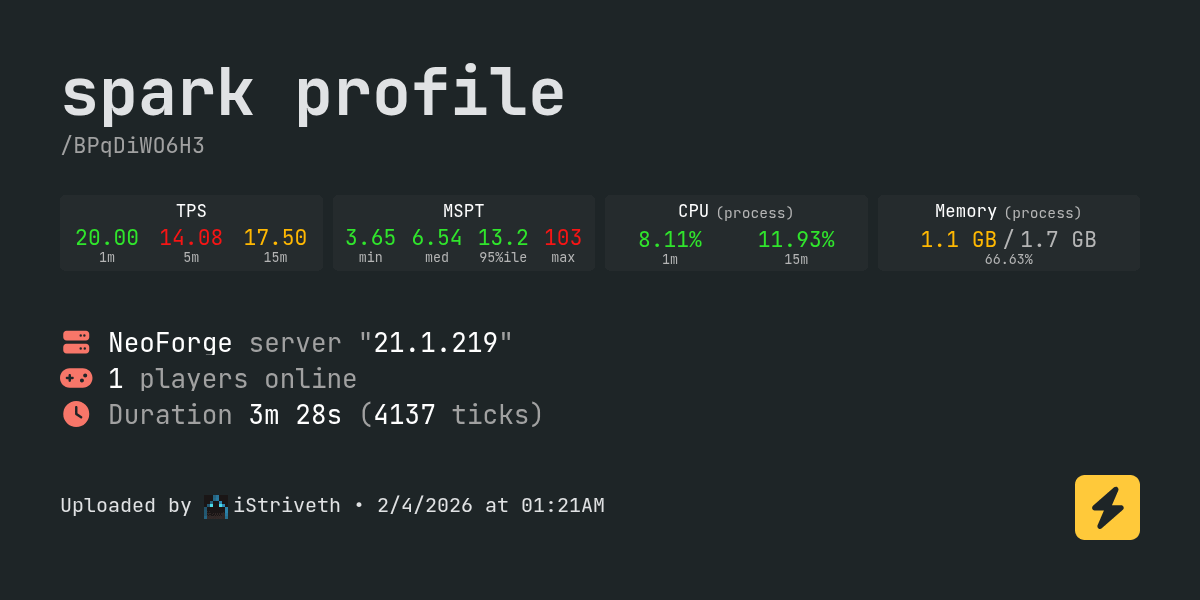This screenshot has height=600, width=1200.
Task: Click the 20.00 one-minute TPS value
Action: tap(107, 238)
